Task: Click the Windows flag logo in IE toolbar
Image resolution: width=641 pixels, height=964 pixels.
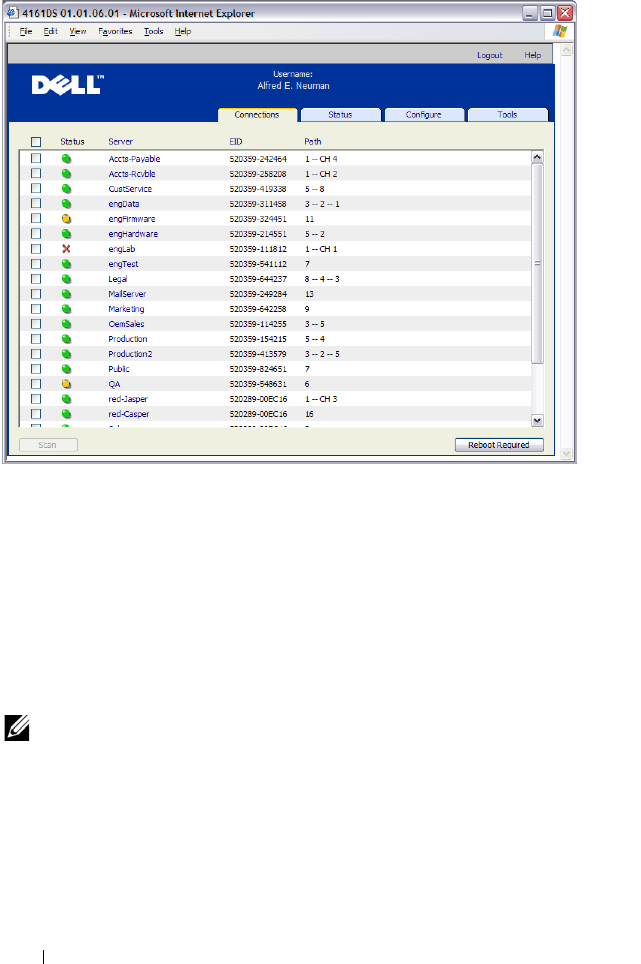Action: tap(559, 31)
